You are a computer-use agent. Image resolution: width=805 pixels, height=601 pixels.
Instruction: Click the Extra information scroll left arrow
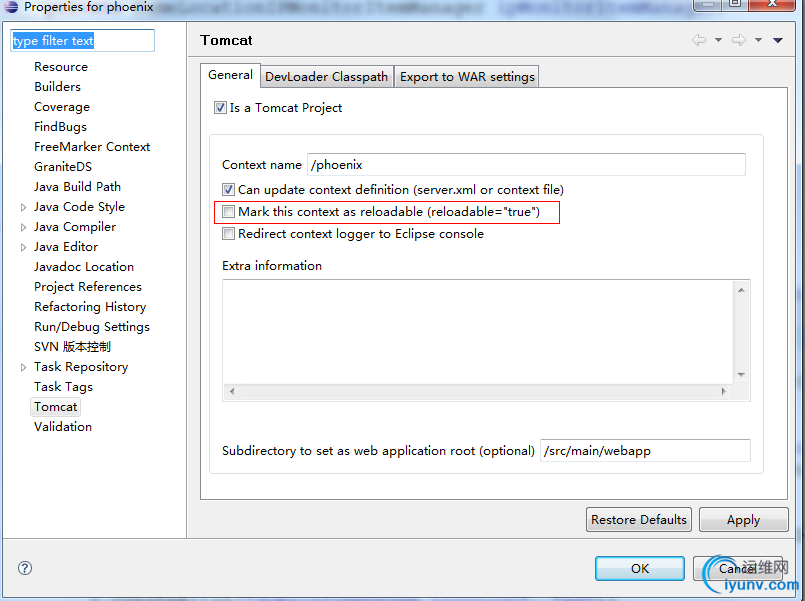click(x=232, y=392)
